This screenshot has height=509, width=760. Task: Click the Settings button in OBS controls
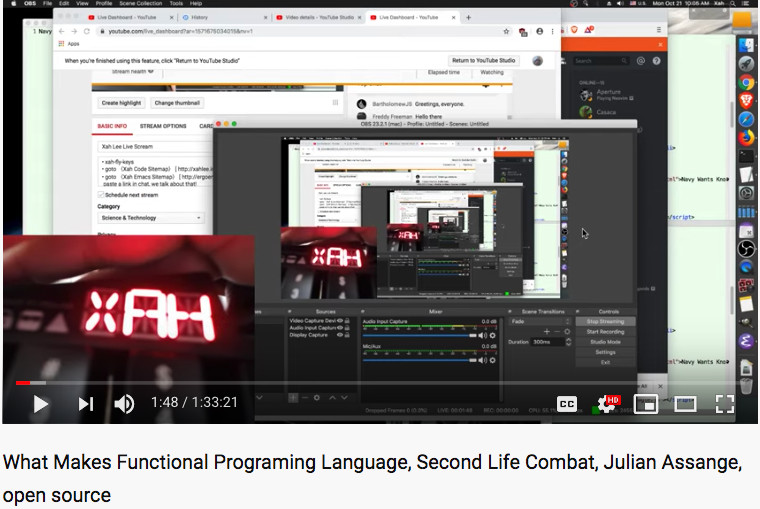[605, 352]
